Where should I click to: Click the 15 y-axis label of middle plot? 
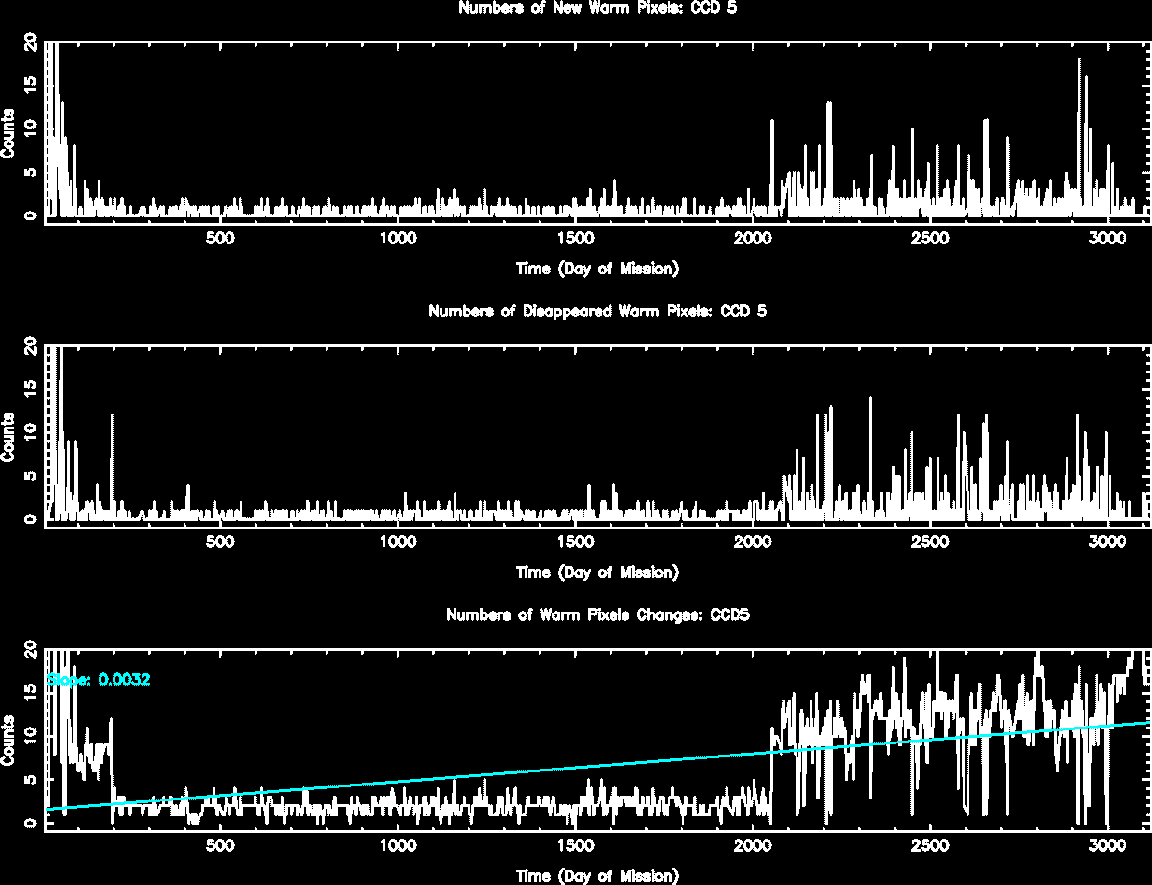(x=31, y=389)
